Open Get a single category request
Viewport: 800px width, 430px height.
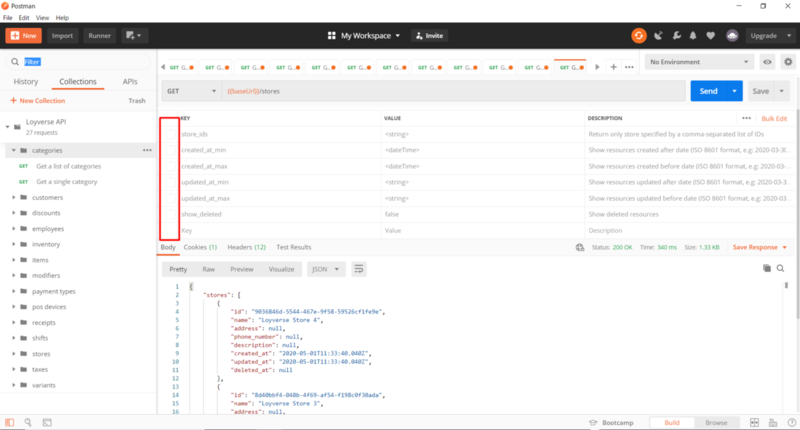tap(66, 182)
